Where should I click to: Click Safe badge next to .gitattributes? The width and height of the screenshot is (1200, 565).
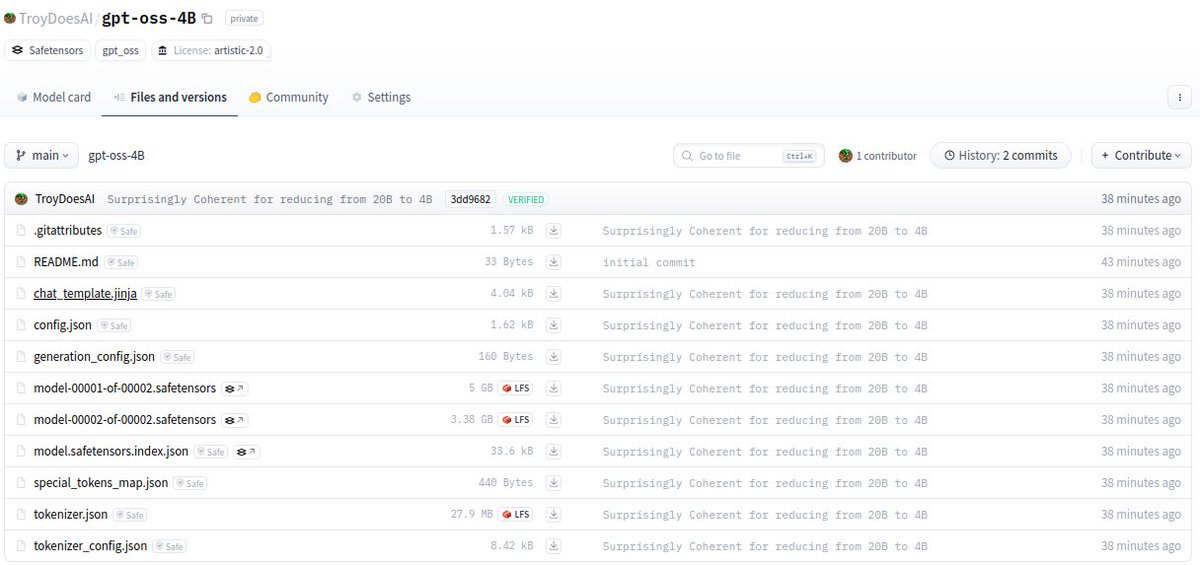point(125,231)
